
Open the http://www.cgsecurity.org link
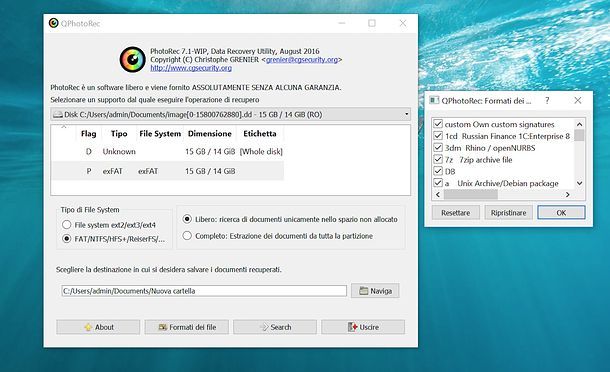191,68
